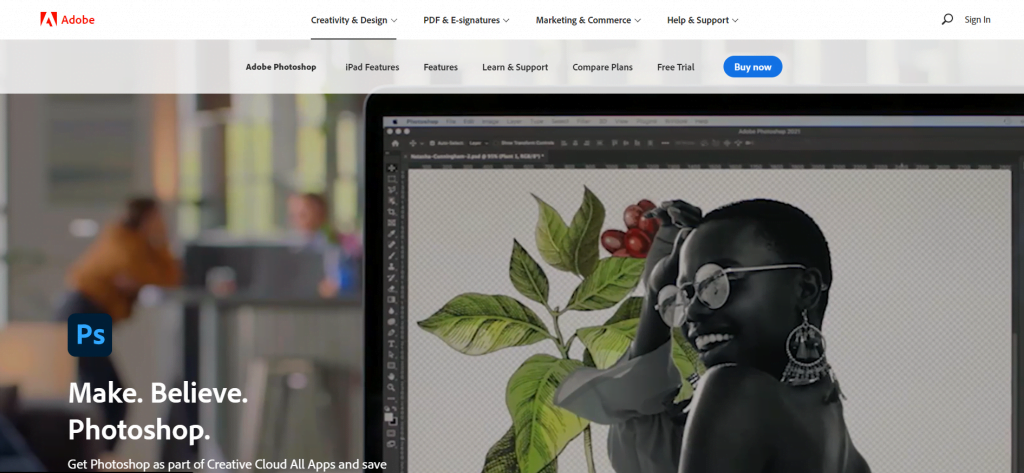The image size is (1024, 473).
Task: Click the Adobe logo in the header
Action: click(67, 19)
